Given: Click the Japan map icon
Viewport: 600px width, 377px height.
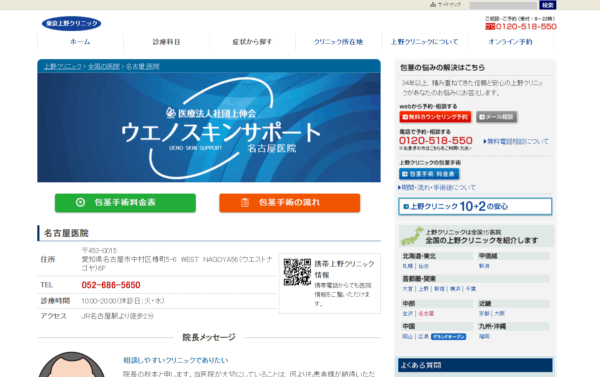Looking at the screenshot, I should click(x=412, y=236).
